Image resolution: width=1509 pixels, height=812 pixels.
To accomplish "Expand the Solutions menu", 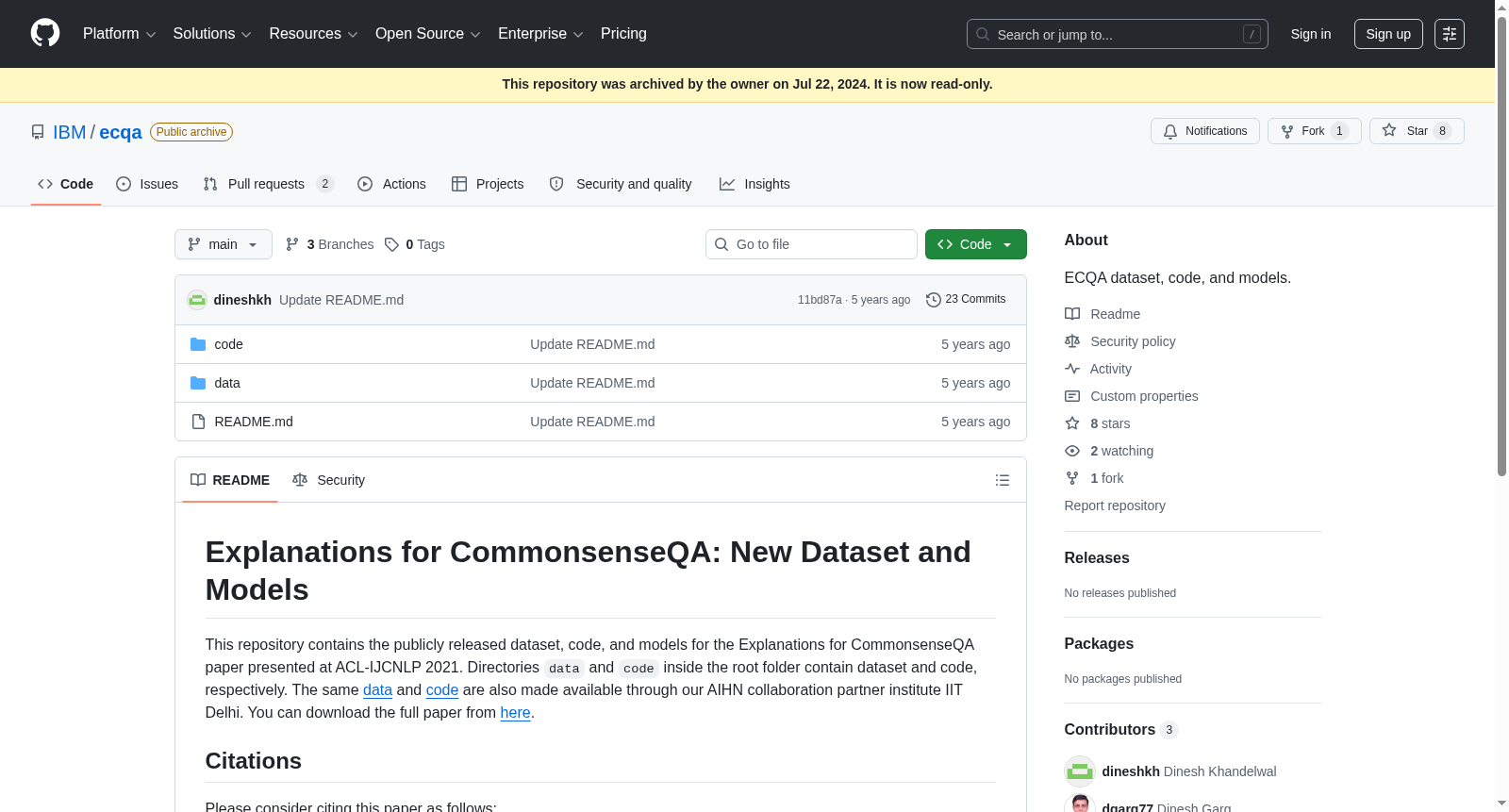I will point(212,34).
